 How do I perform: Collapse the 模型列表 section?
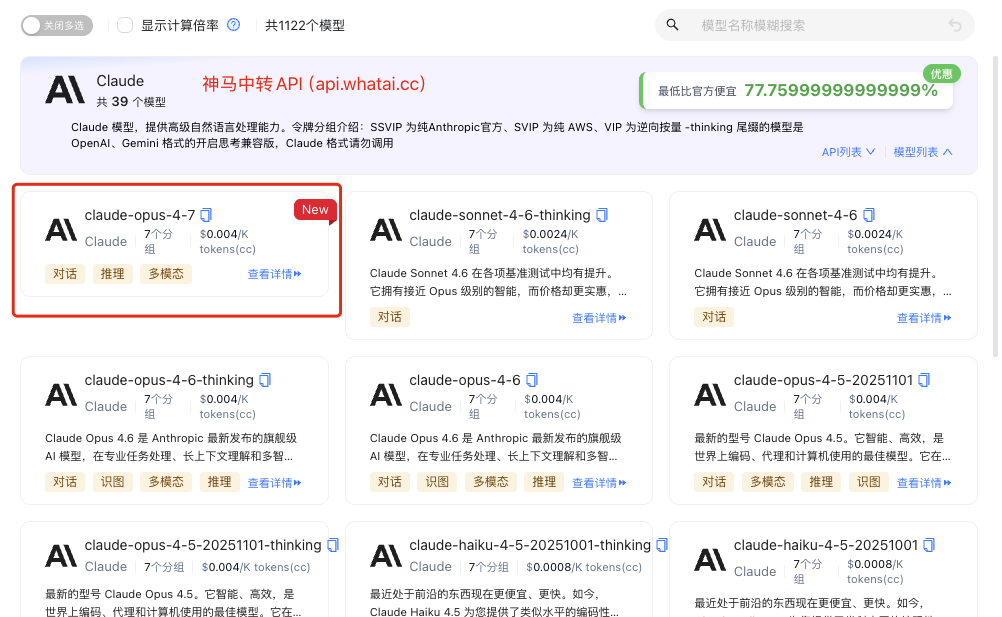click(x=923, y=152)
